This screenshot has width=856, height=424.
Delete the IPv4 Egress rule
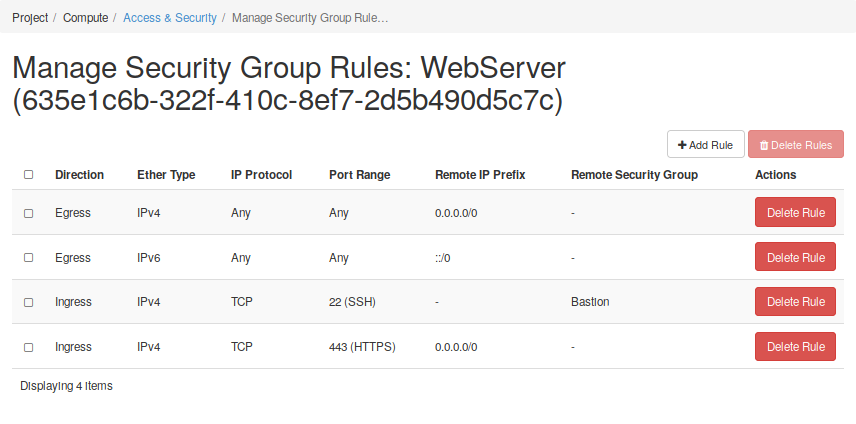795,213
